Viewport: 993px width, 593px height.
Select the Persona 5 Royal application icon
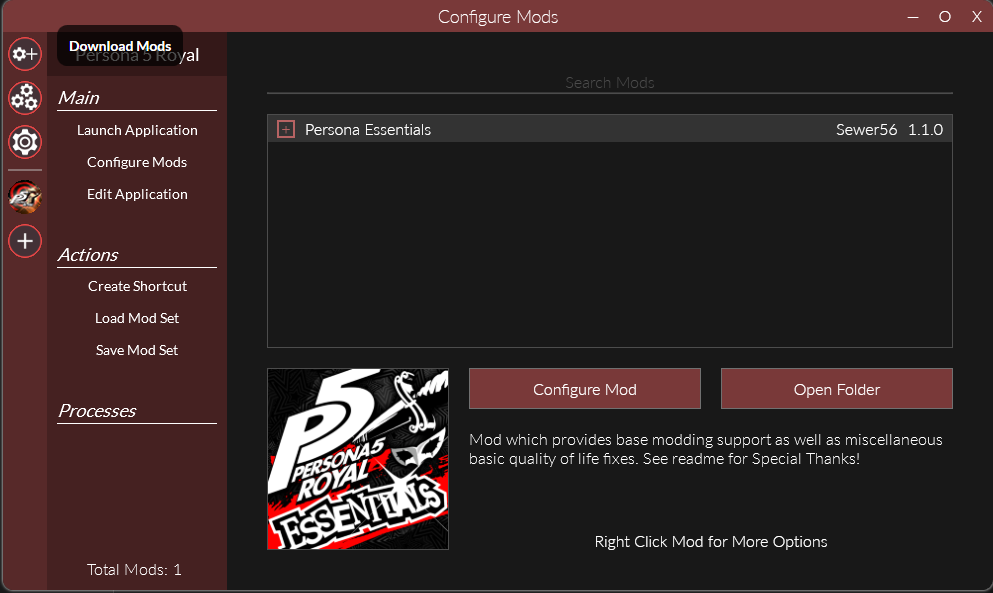25,197
